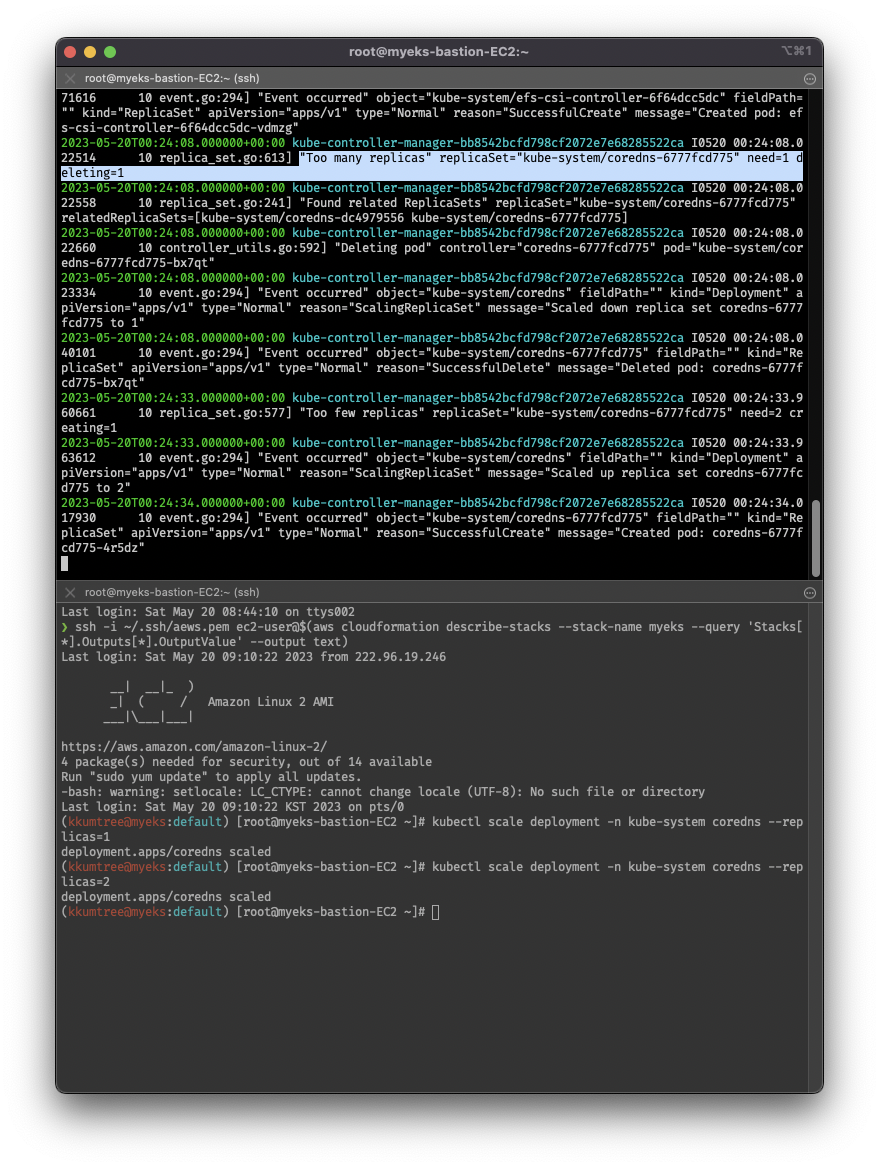Click the green zoom window button
The image size is (879, 1167).
pyautogui.click(x=110, y=52)
